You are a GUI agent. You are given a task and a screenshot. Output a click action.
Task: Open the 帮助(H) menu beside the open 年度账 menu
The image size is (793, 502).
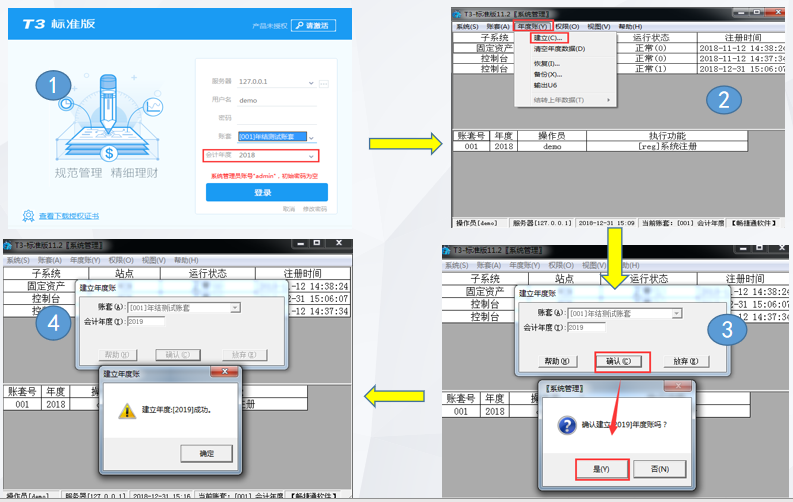coord(630,26)
